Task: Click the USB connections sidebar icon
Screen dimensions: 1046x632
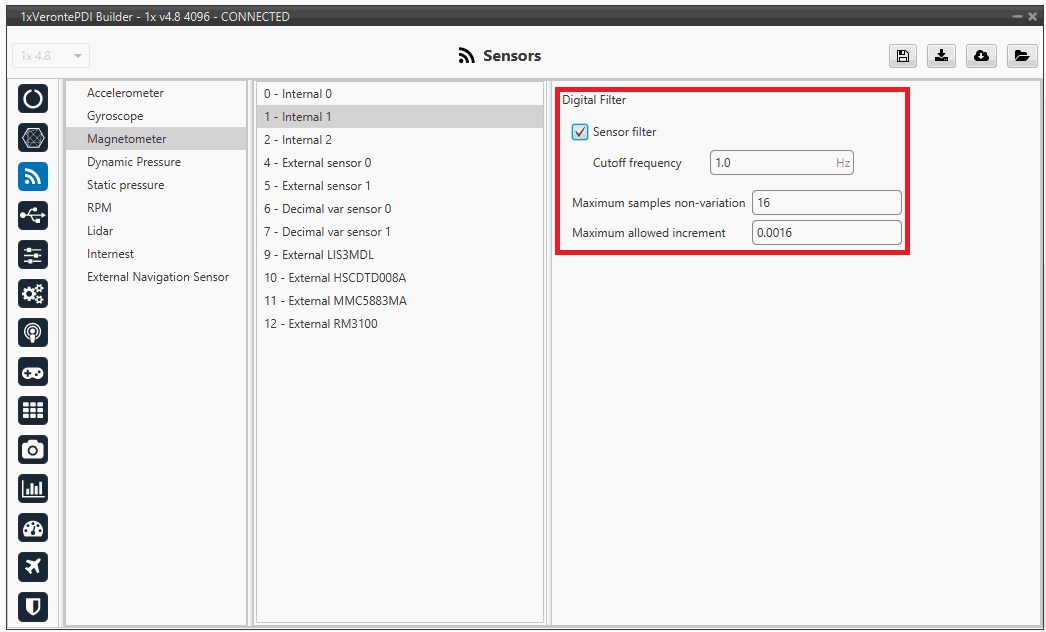Action: [x=33, y=215]
